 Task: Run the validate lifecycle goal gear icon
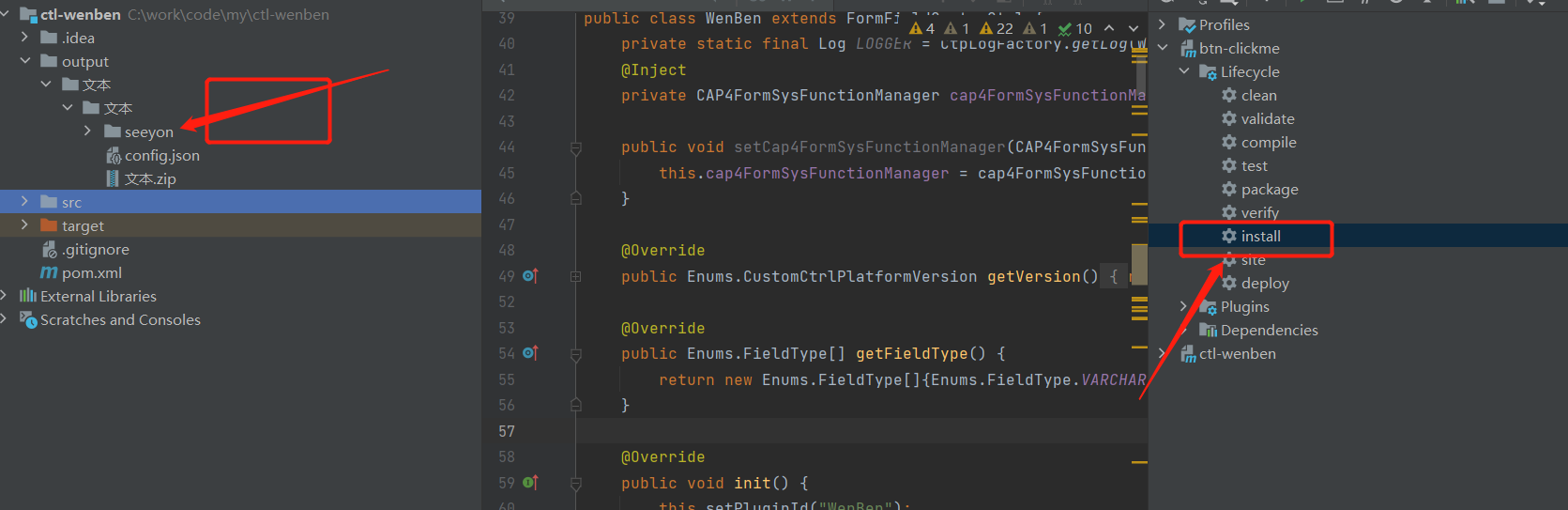1228,118
